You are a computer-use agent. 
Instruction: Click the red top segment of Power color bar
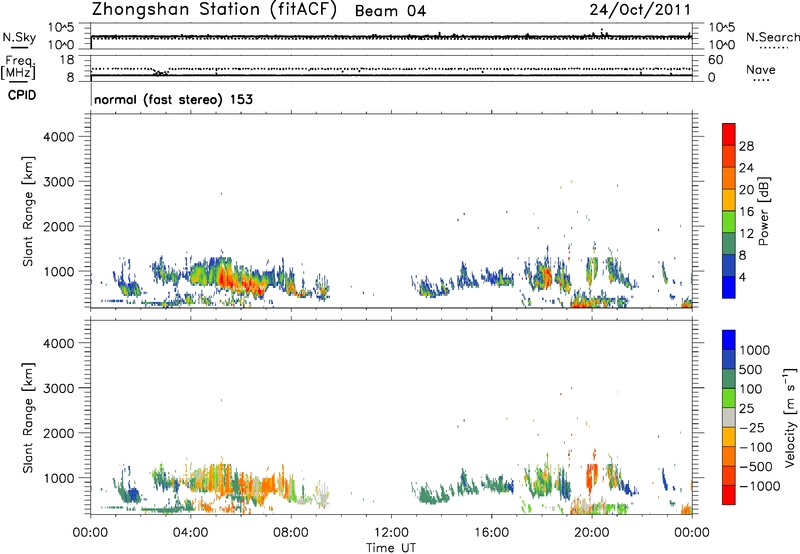tap(729, 135)
